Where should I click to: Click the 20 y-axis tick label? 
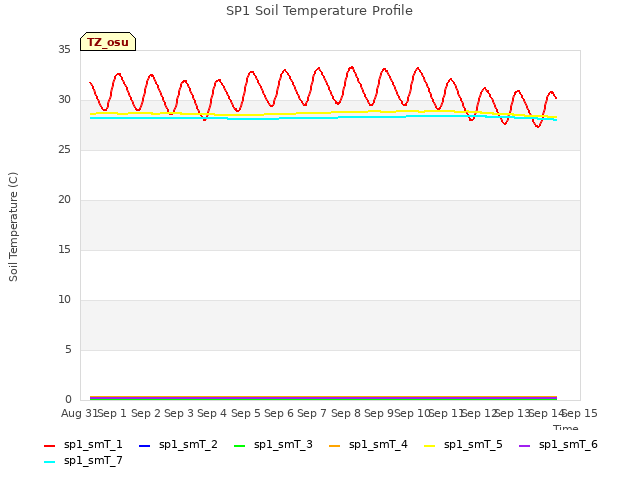pyautogui.click(x=64, y=200)
